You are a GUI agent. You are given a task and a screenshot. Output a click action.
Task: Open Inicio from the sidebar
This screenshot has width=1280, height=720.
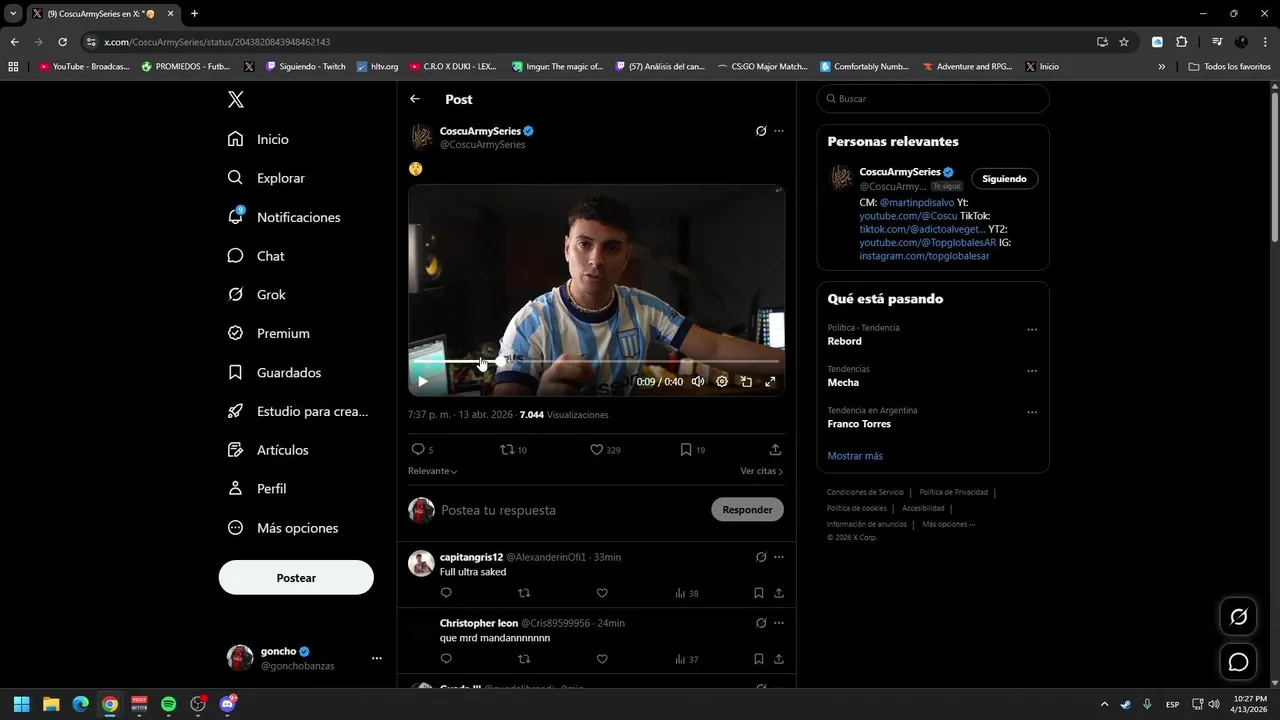click(258, 139)
